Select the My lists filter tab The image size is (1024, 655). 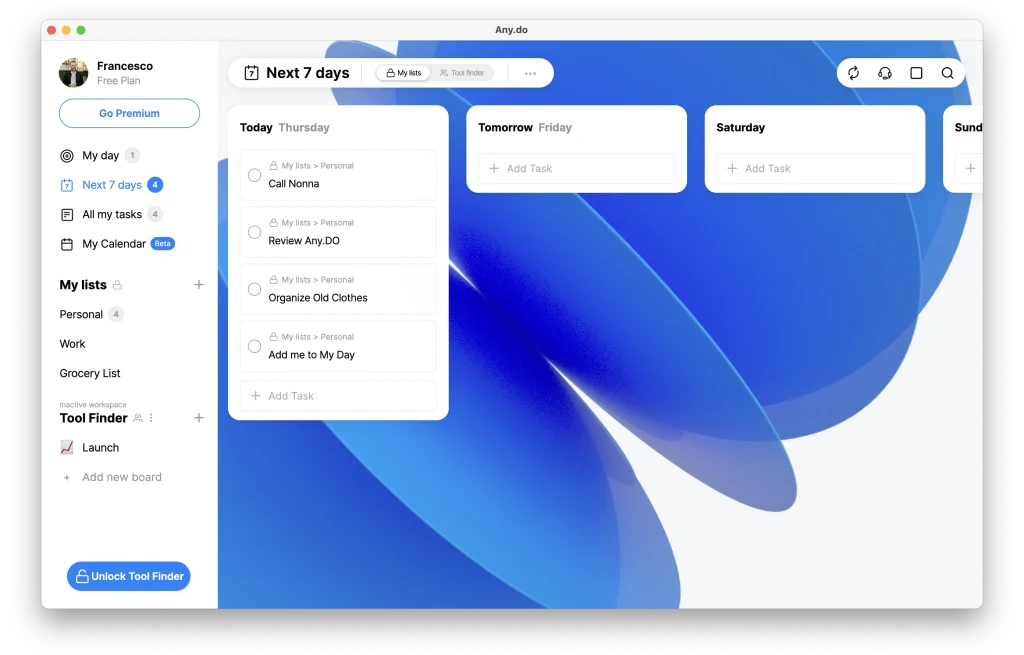pos(403,72)
